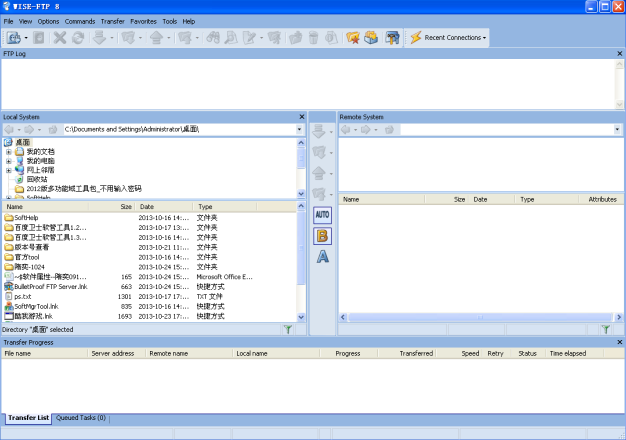The image size is (626, 440).
Task: Expand the 我的电脑 tree node
Action: coord(9,161)
